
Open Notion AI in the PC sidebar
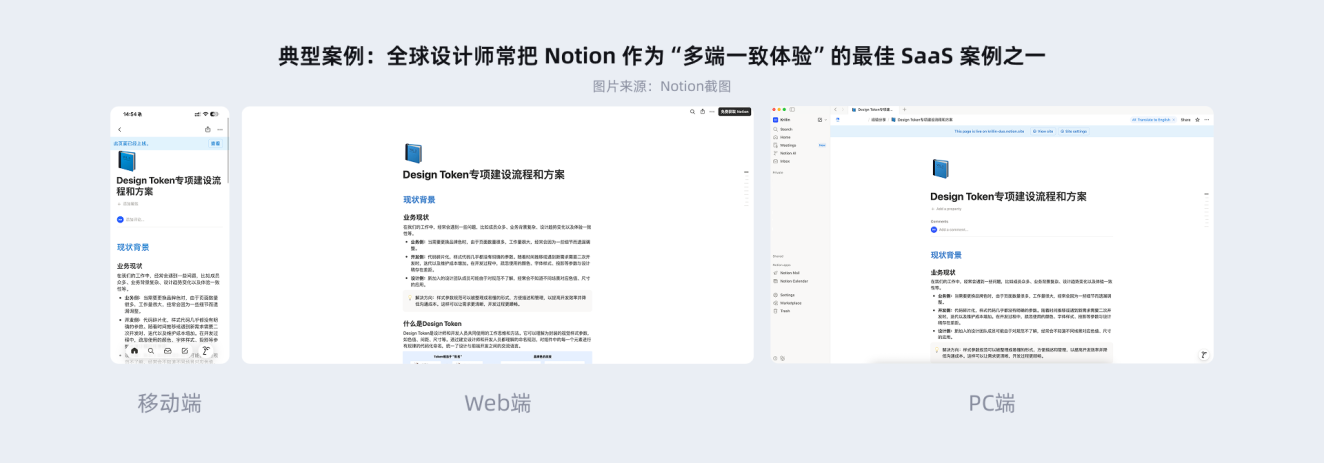(788, 153)
